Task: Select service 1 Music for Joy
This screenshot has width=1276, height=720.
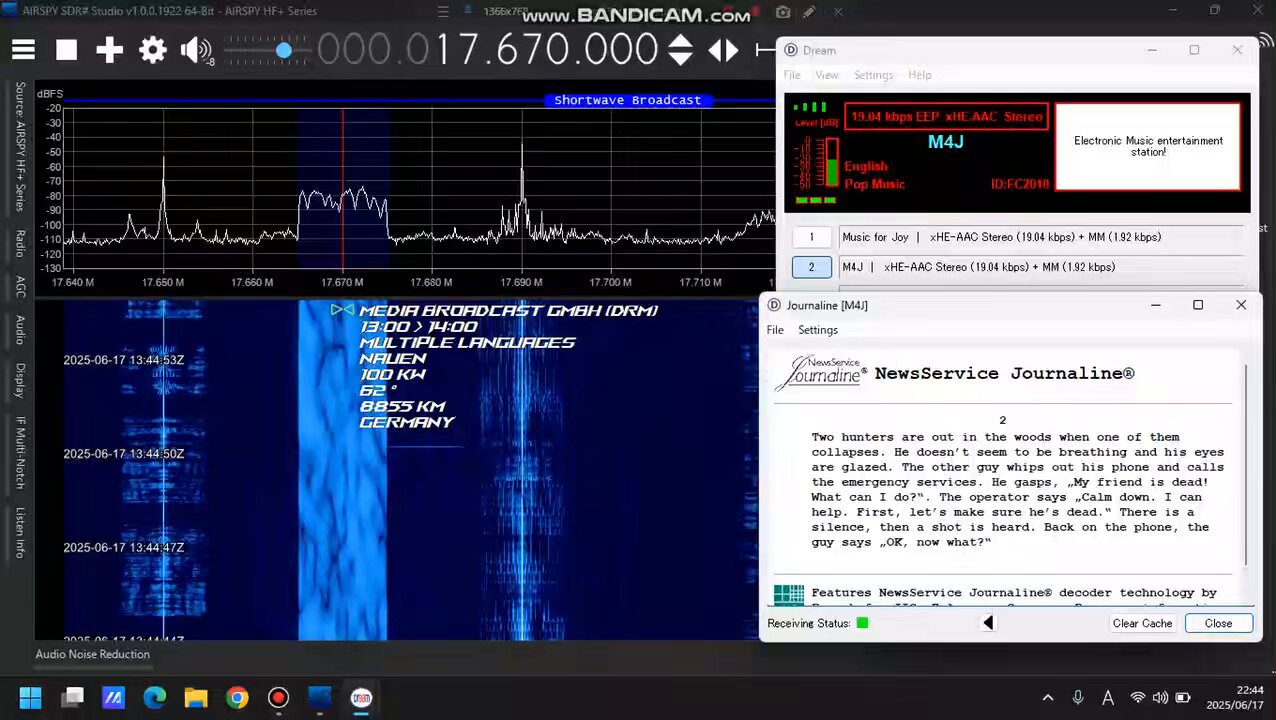Action: coord(811,237)
